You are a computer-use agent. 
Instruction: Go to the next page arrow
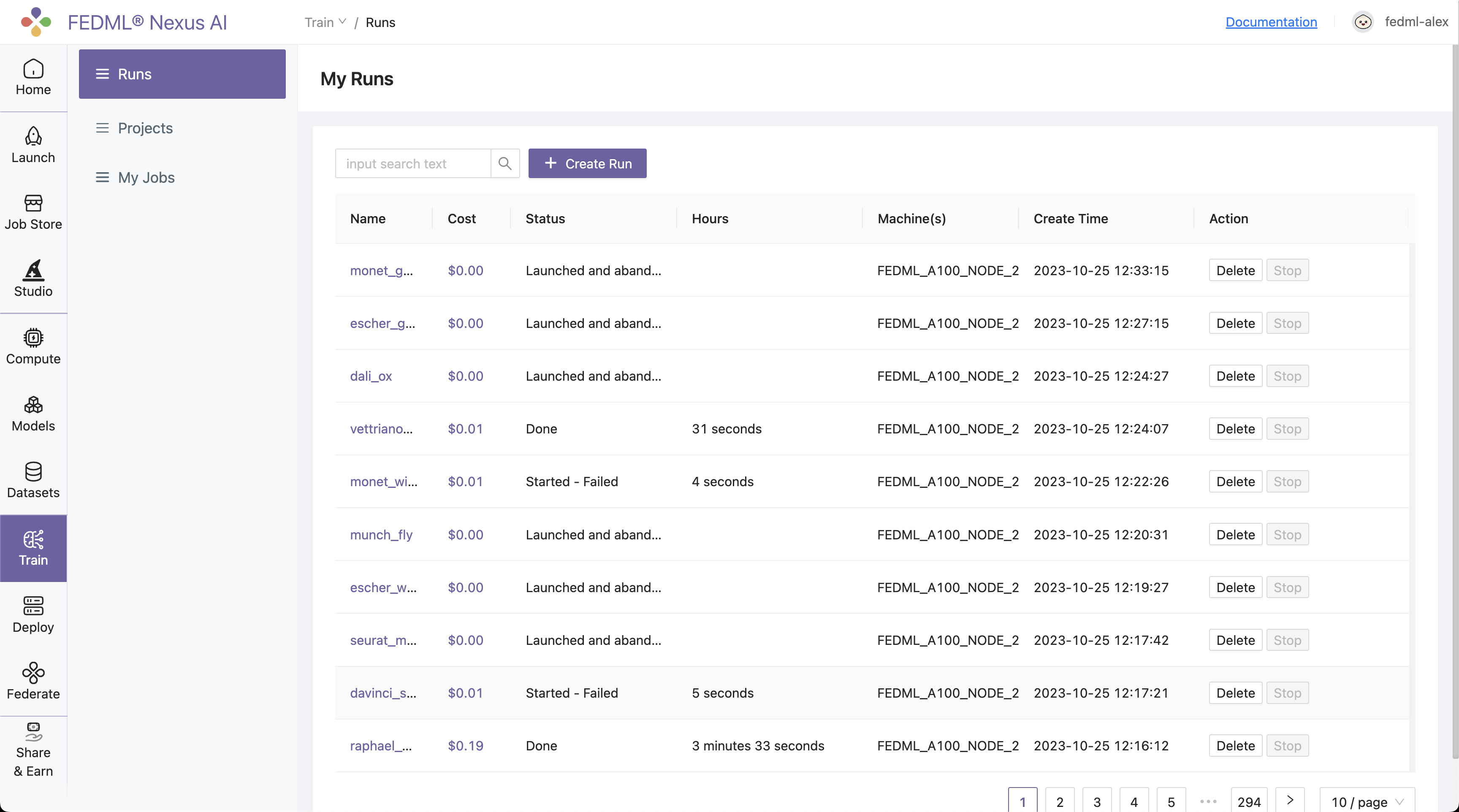coord(1290,800)
